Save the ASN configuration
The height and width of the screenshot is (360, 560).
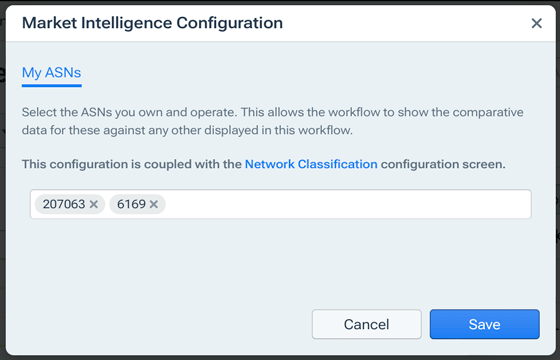pos(485,324)
